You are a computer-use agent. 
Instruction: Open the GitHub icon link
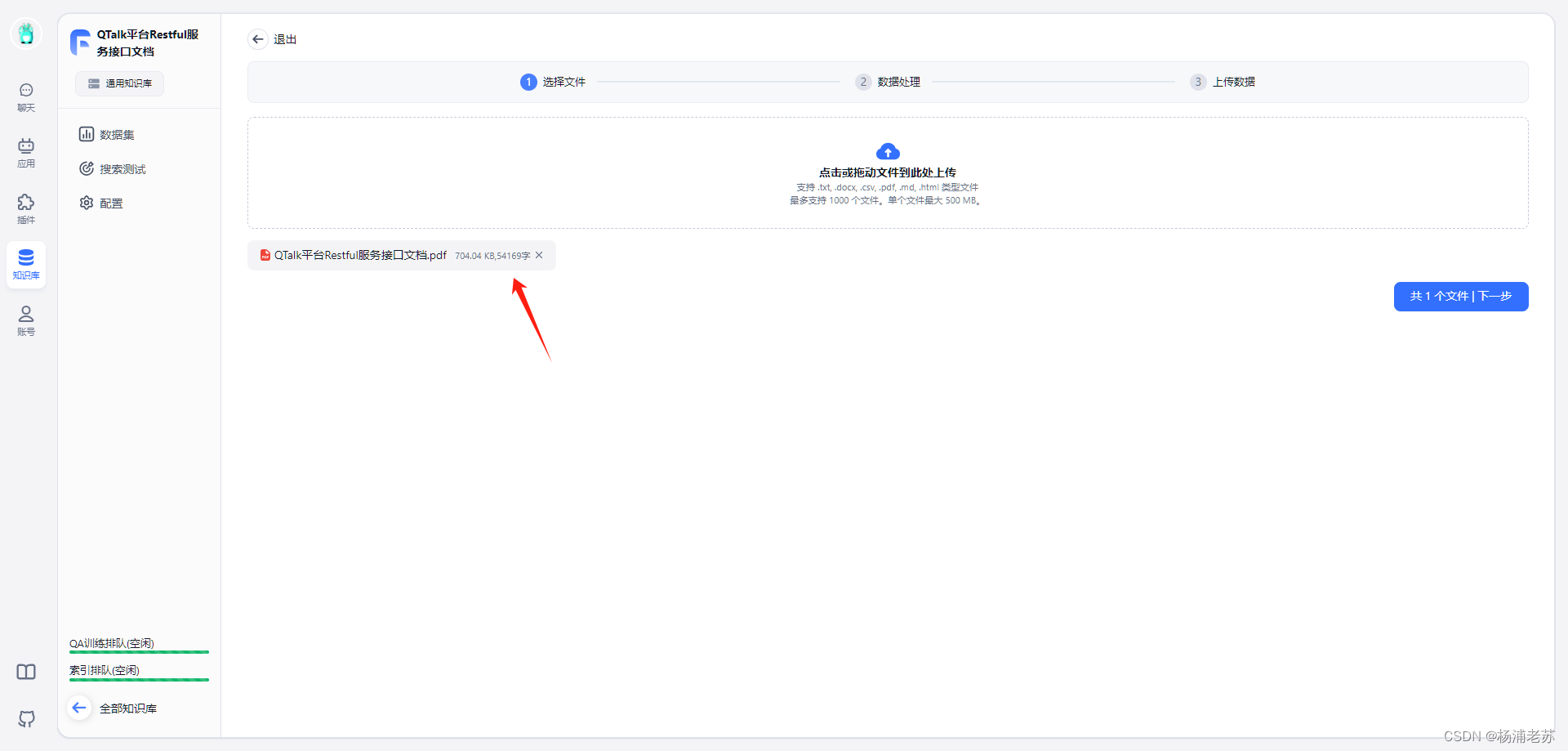[26, 719]
